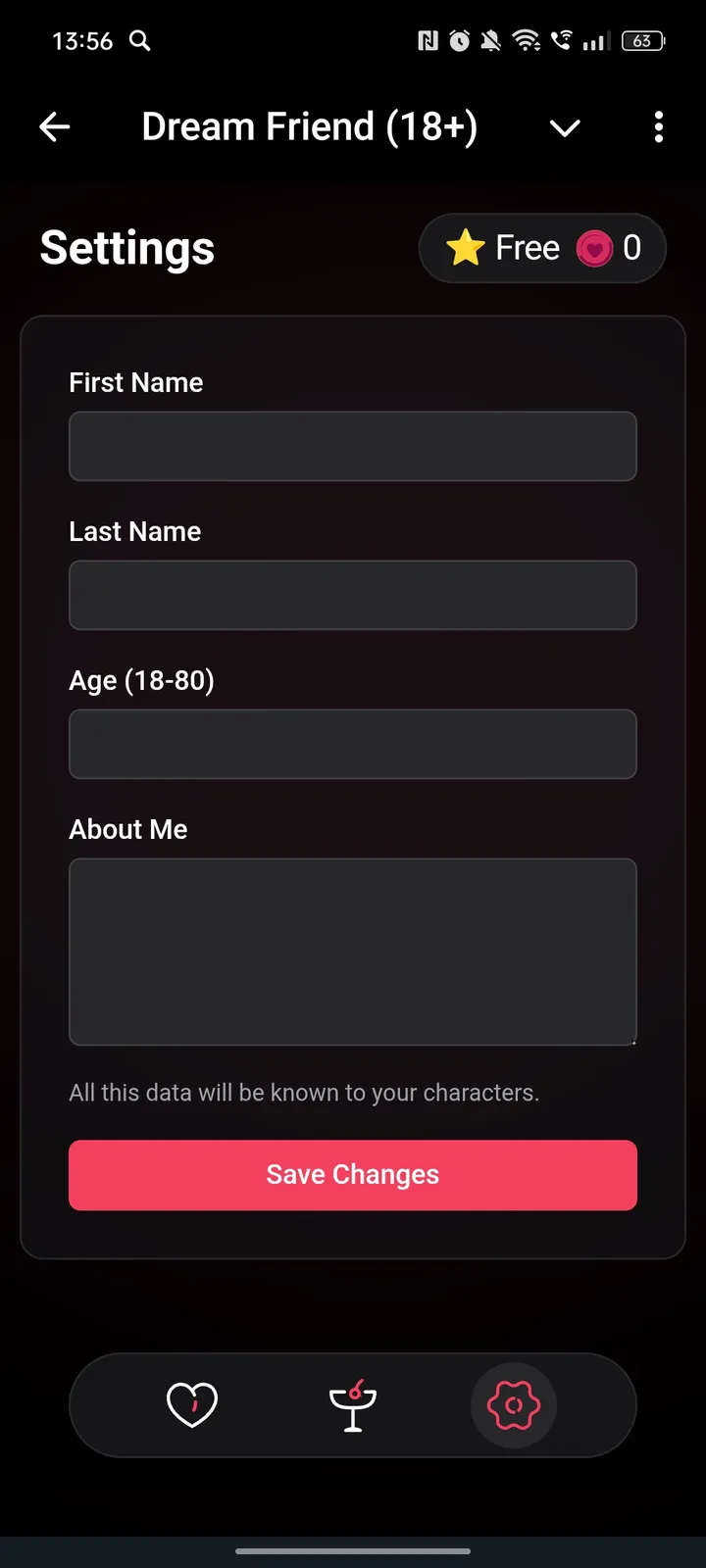Tap the Free plan badge label

(528, 248)
